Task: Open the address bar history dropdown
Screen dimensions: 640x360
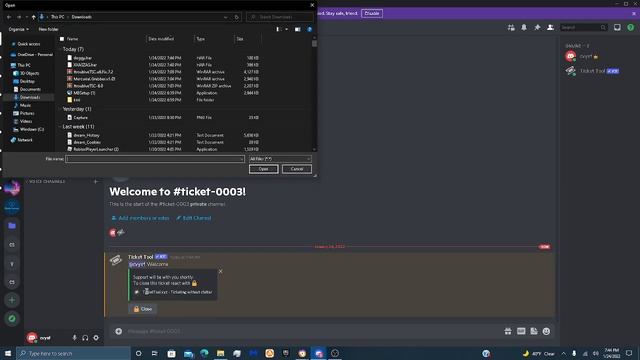Action: [x=225, y=17]
